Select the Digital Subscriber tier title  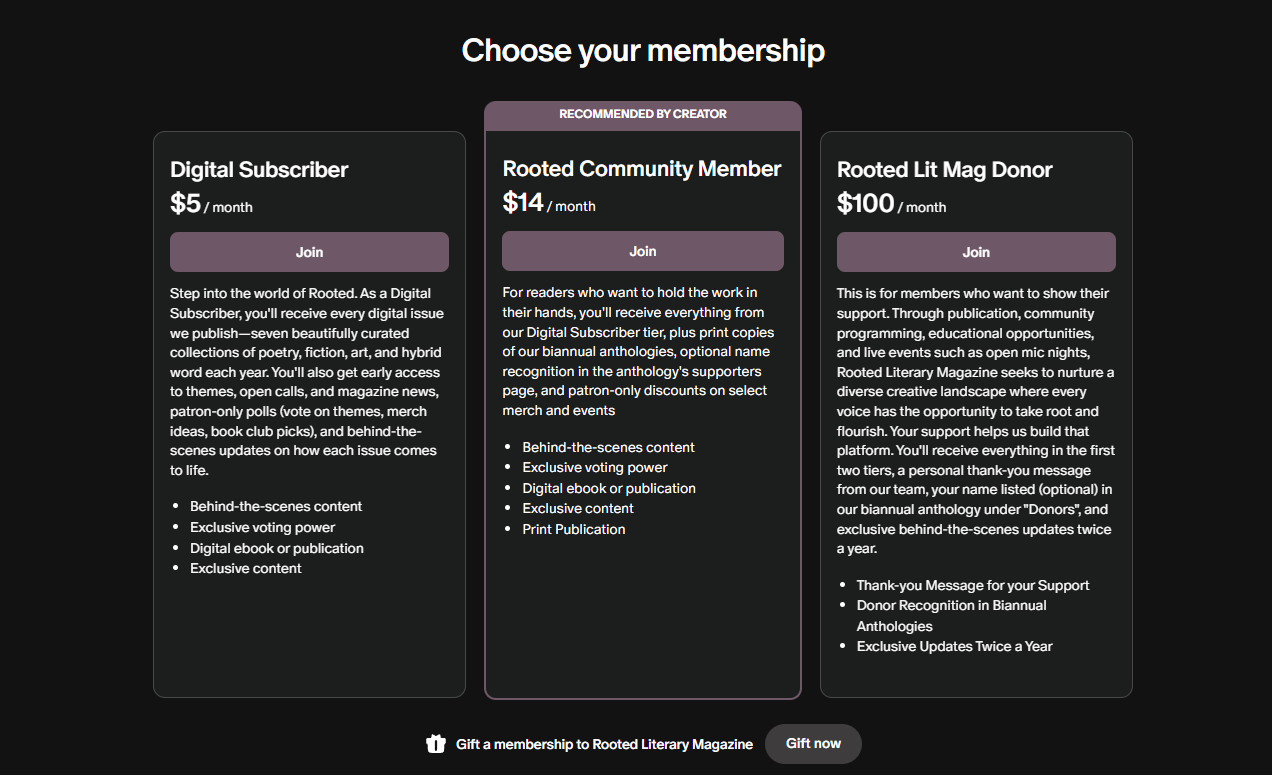pos(259,169)
